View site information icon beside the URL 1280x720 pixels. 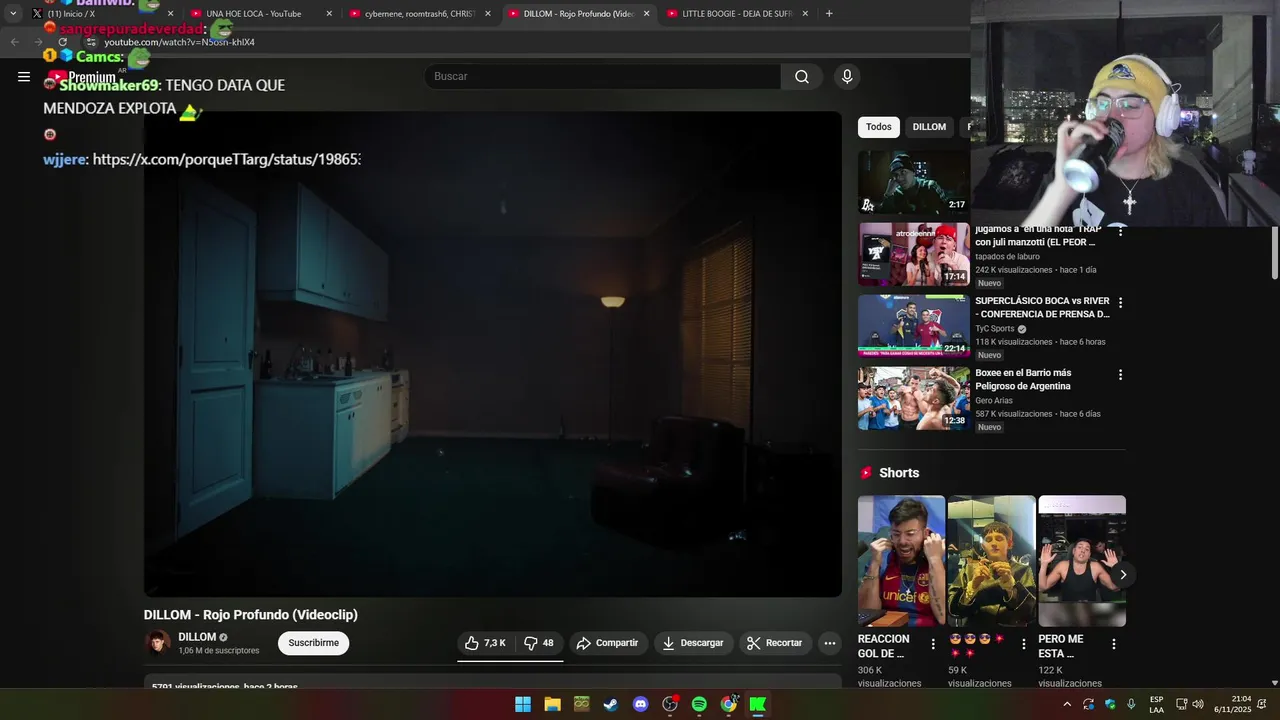pos(91,42)
